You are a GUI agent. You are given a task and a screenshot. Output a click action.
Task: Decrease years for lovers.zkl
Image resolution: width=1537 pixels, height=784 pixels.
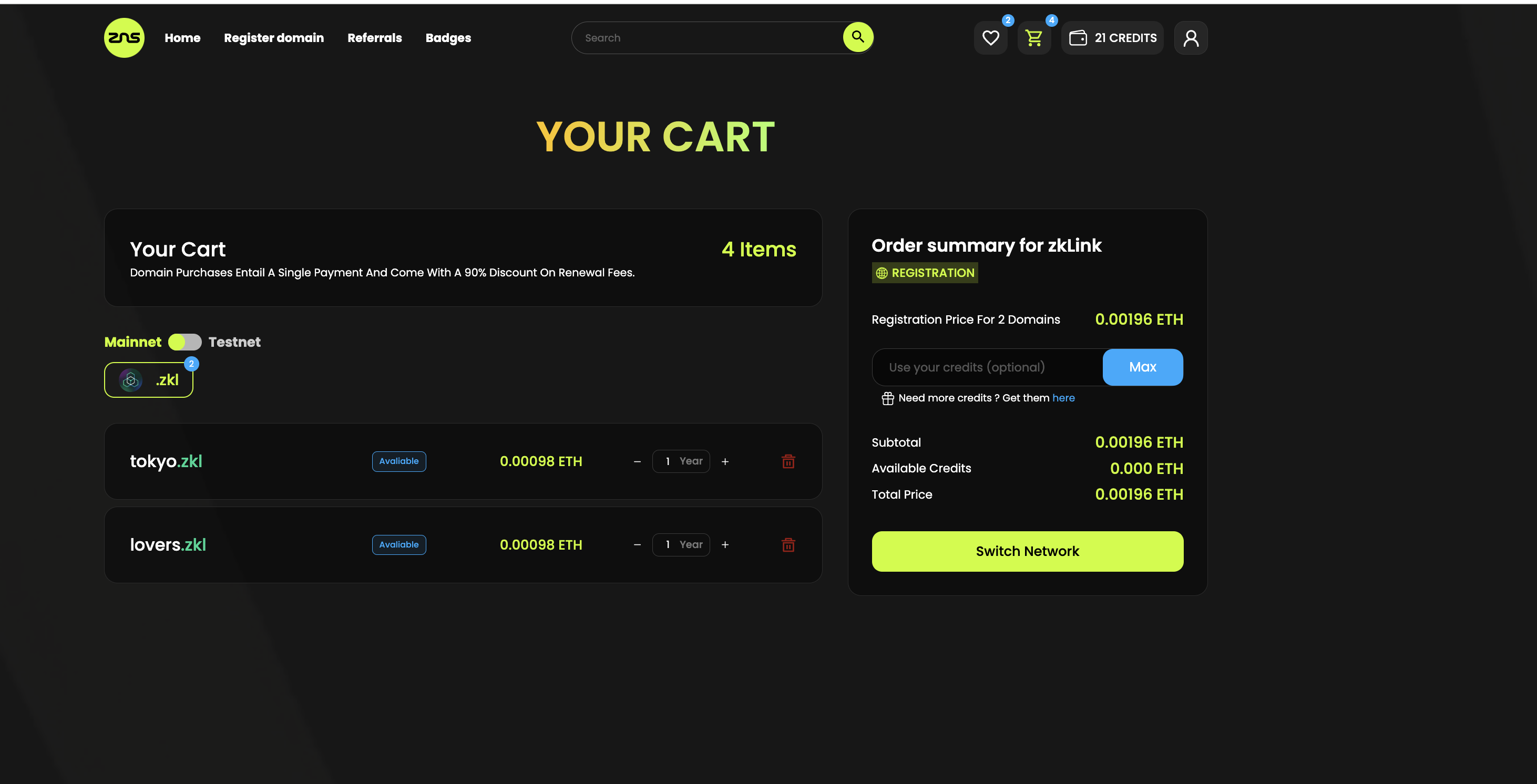(637, 545)
